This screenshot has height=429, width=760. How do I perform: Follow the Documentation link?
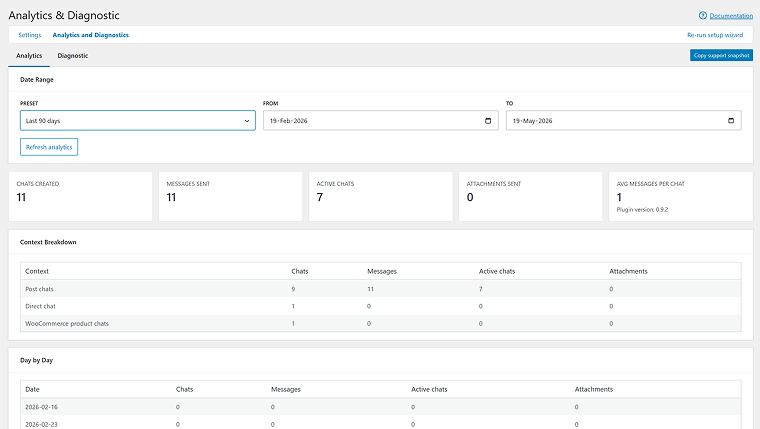click(x=731, y=16)
